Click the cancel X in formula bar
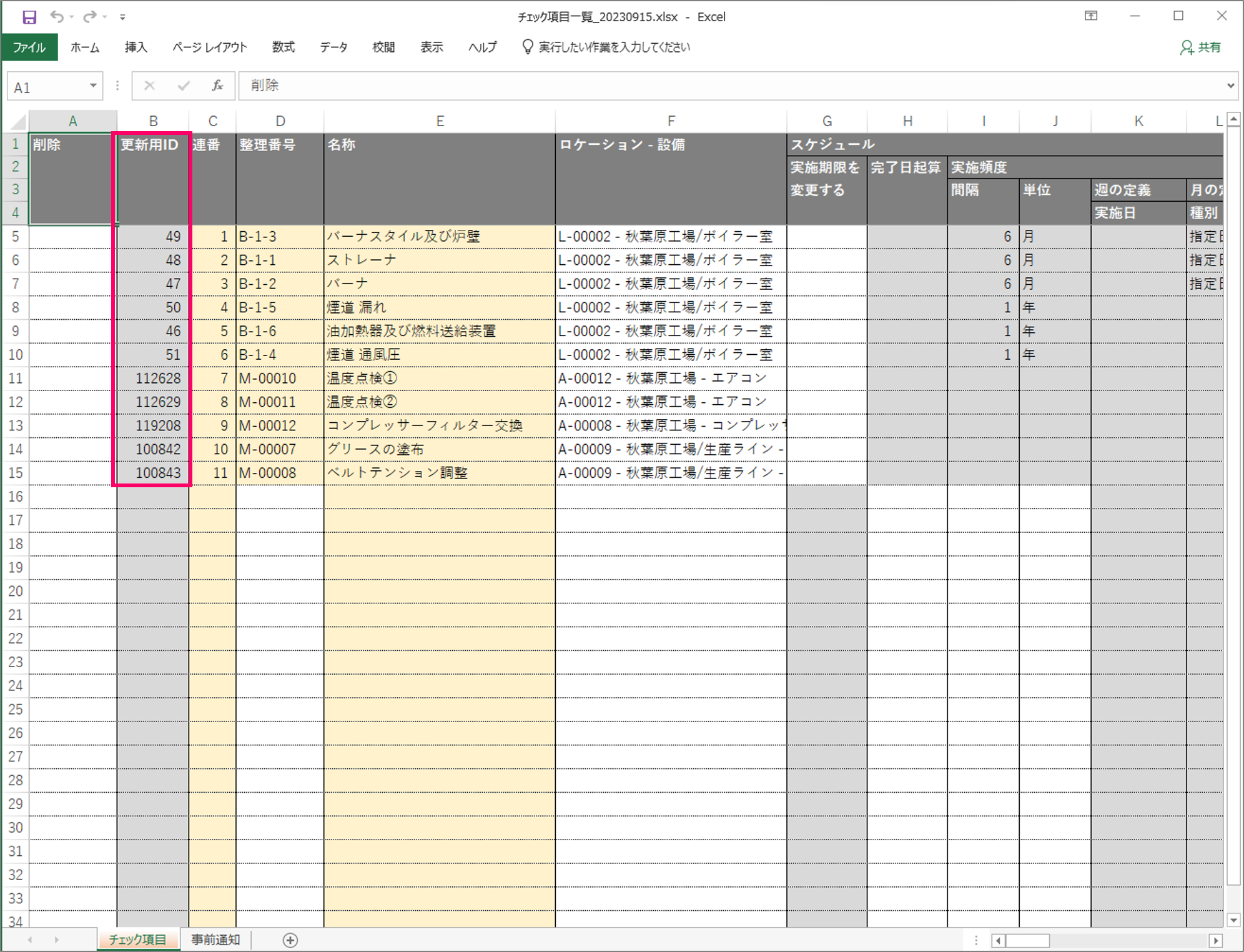 coord(149,86)
